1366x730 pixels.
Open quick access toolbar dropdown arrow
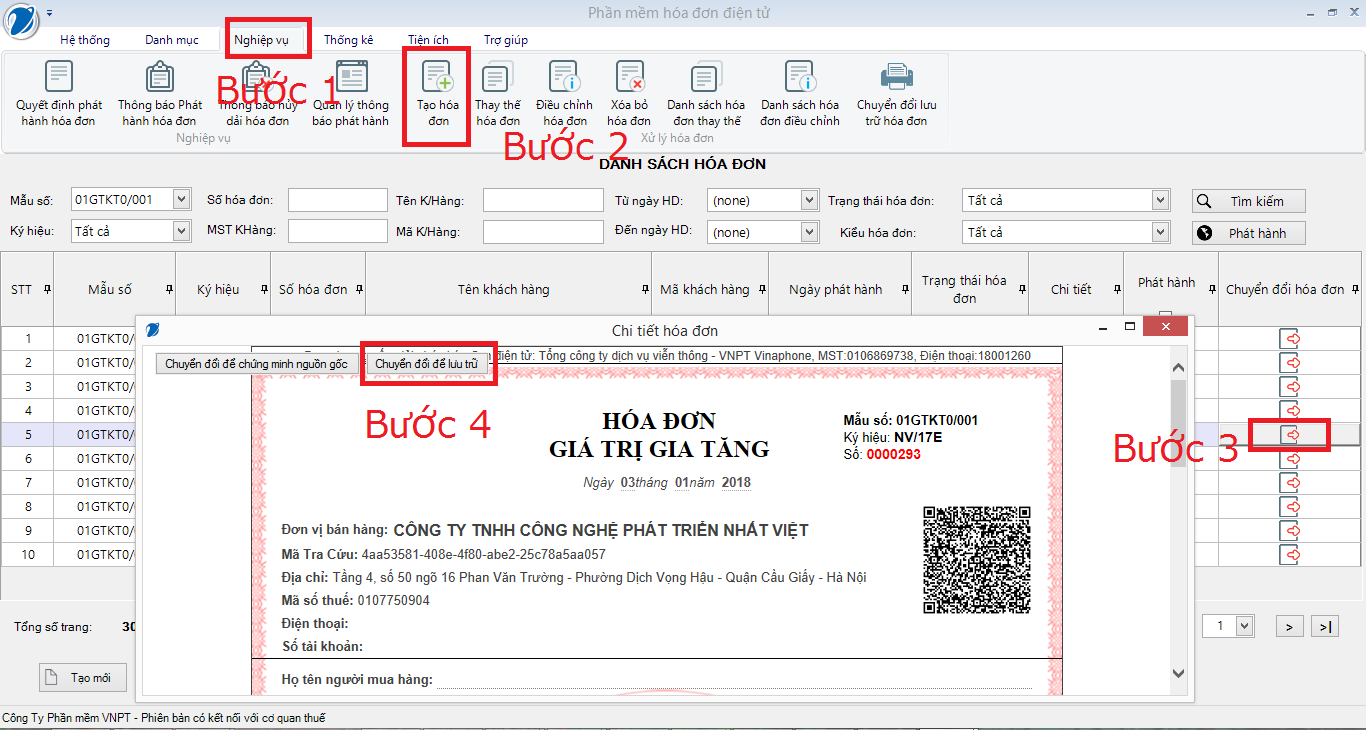point(50,13)
